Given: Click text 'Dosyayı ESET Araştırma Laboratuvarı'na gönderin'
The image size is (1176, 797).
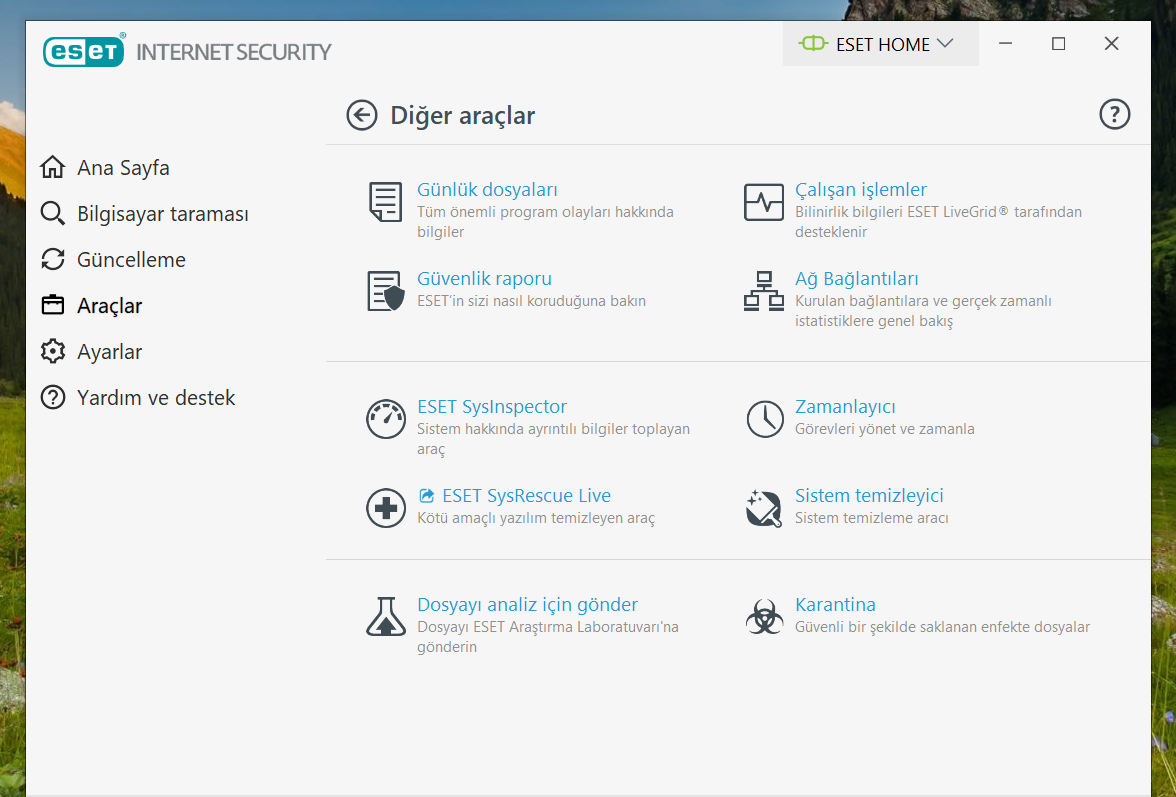Looking at the screenshot, I should click(x=548, y=637).
